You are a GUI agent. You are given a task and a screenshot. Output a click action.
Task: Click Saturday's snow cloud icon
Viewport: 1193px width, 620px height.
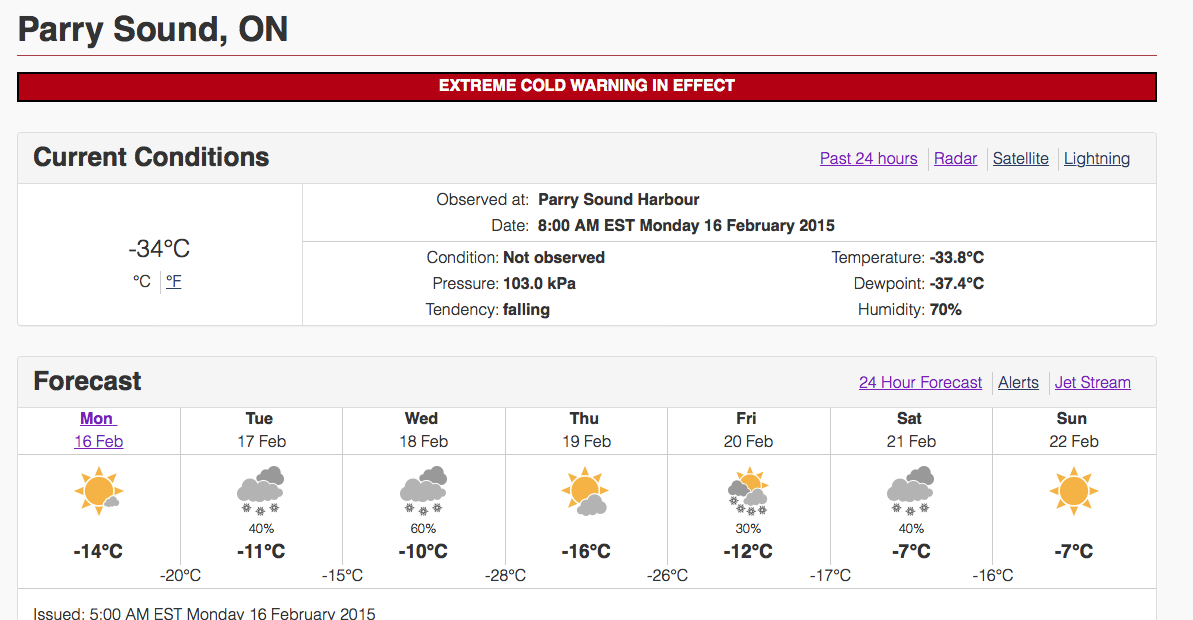point(910,489)
